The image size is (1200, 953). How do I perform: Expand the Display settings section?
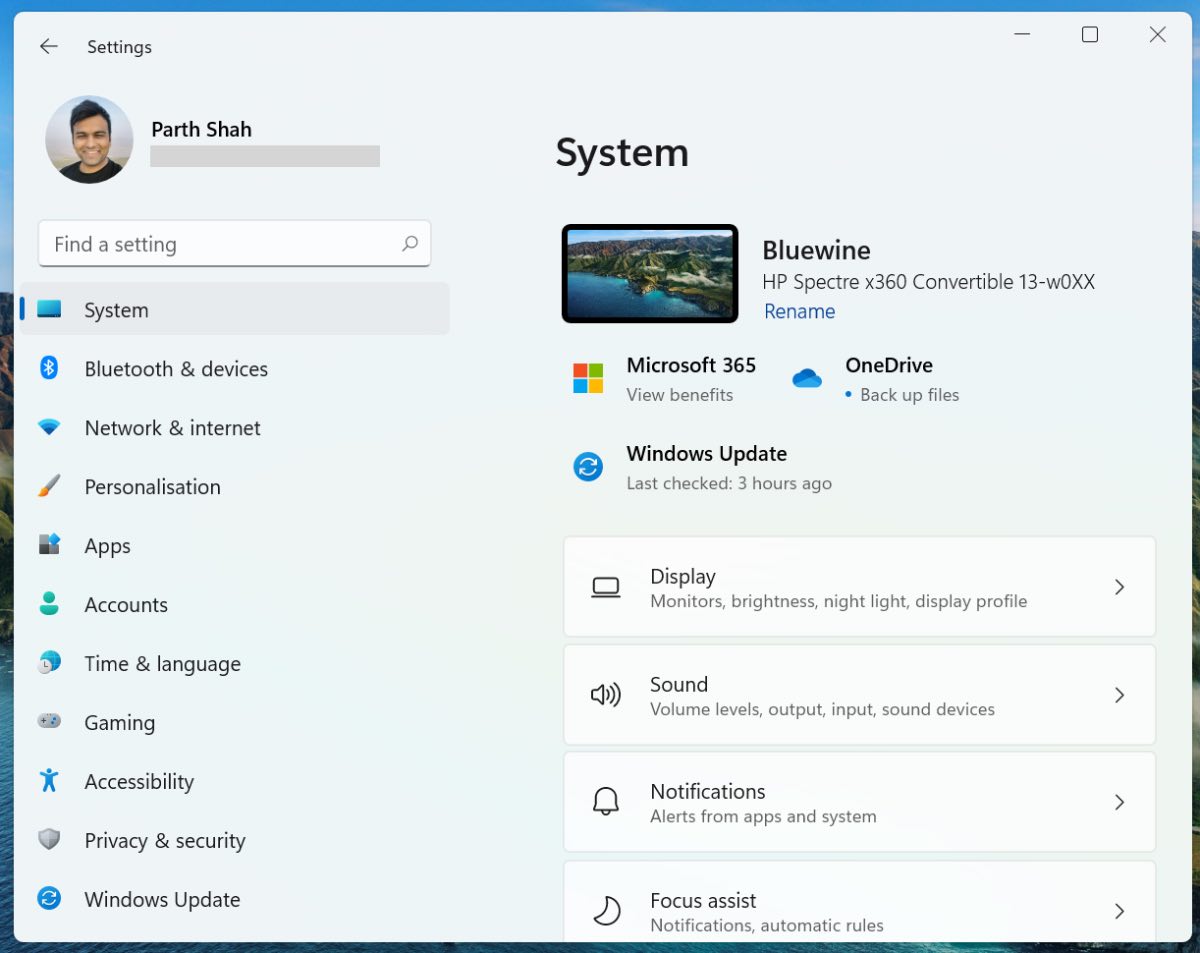pos(1119,587)
